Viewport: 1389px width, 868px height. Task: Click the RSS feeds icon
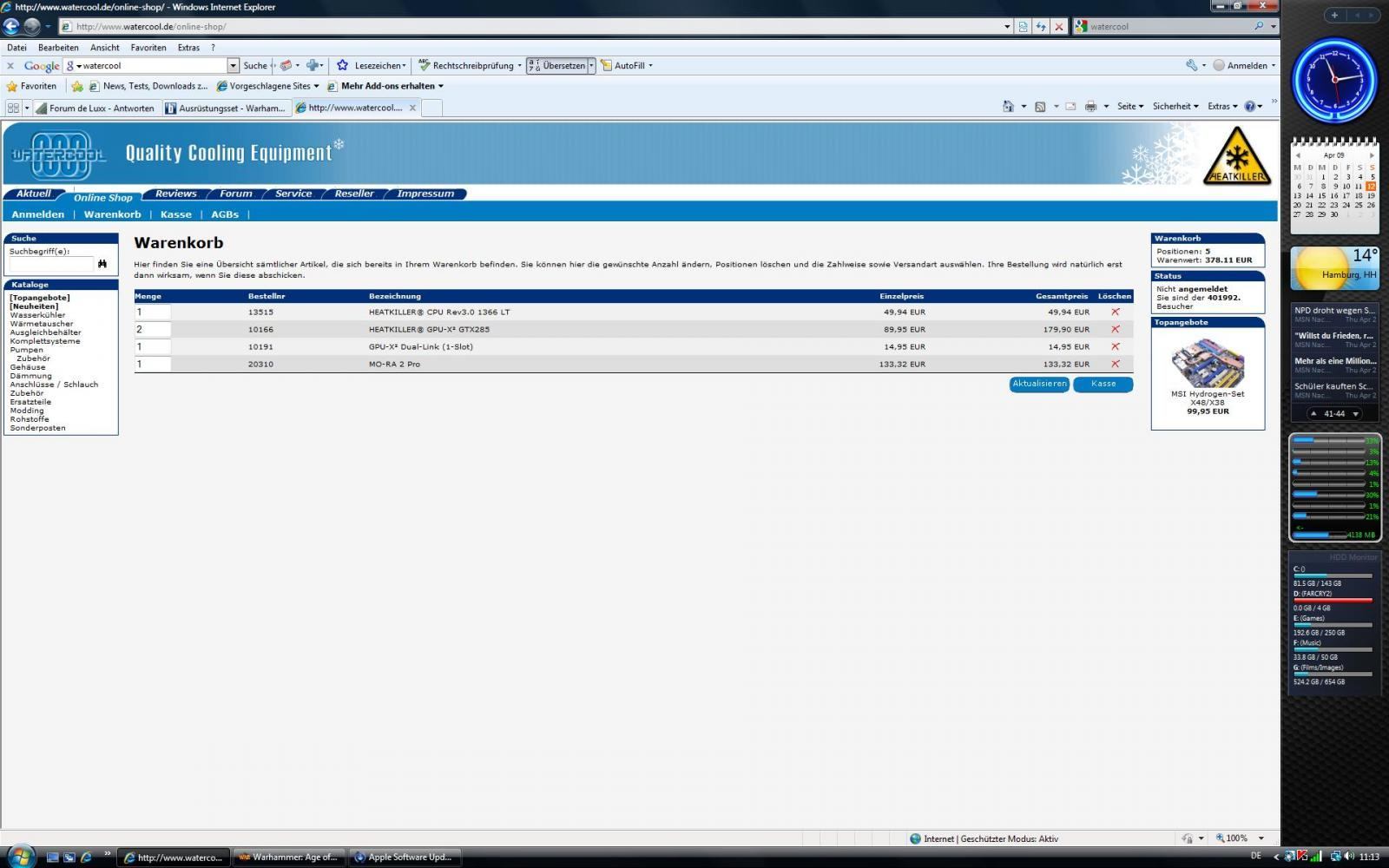[1040, 106]
